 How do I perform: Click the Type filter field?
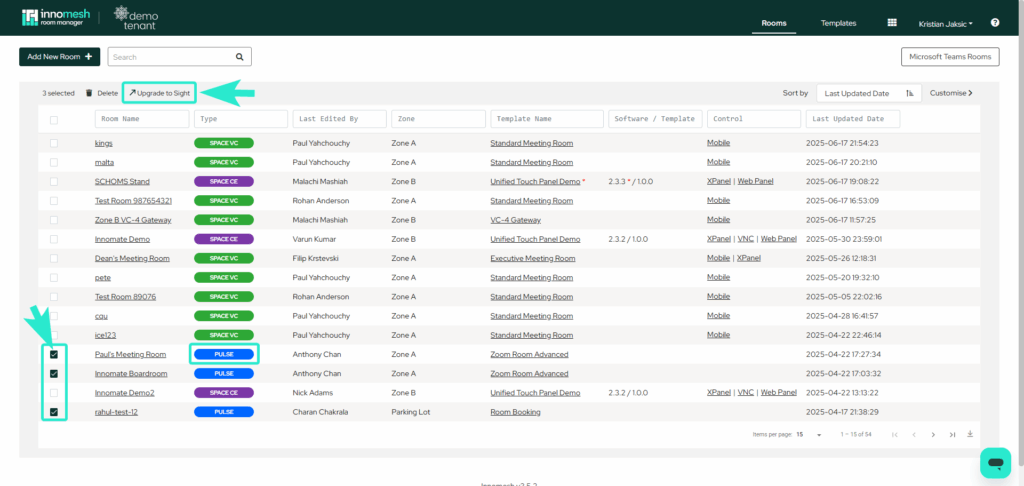pyautogui.click(x=241, y=119)
